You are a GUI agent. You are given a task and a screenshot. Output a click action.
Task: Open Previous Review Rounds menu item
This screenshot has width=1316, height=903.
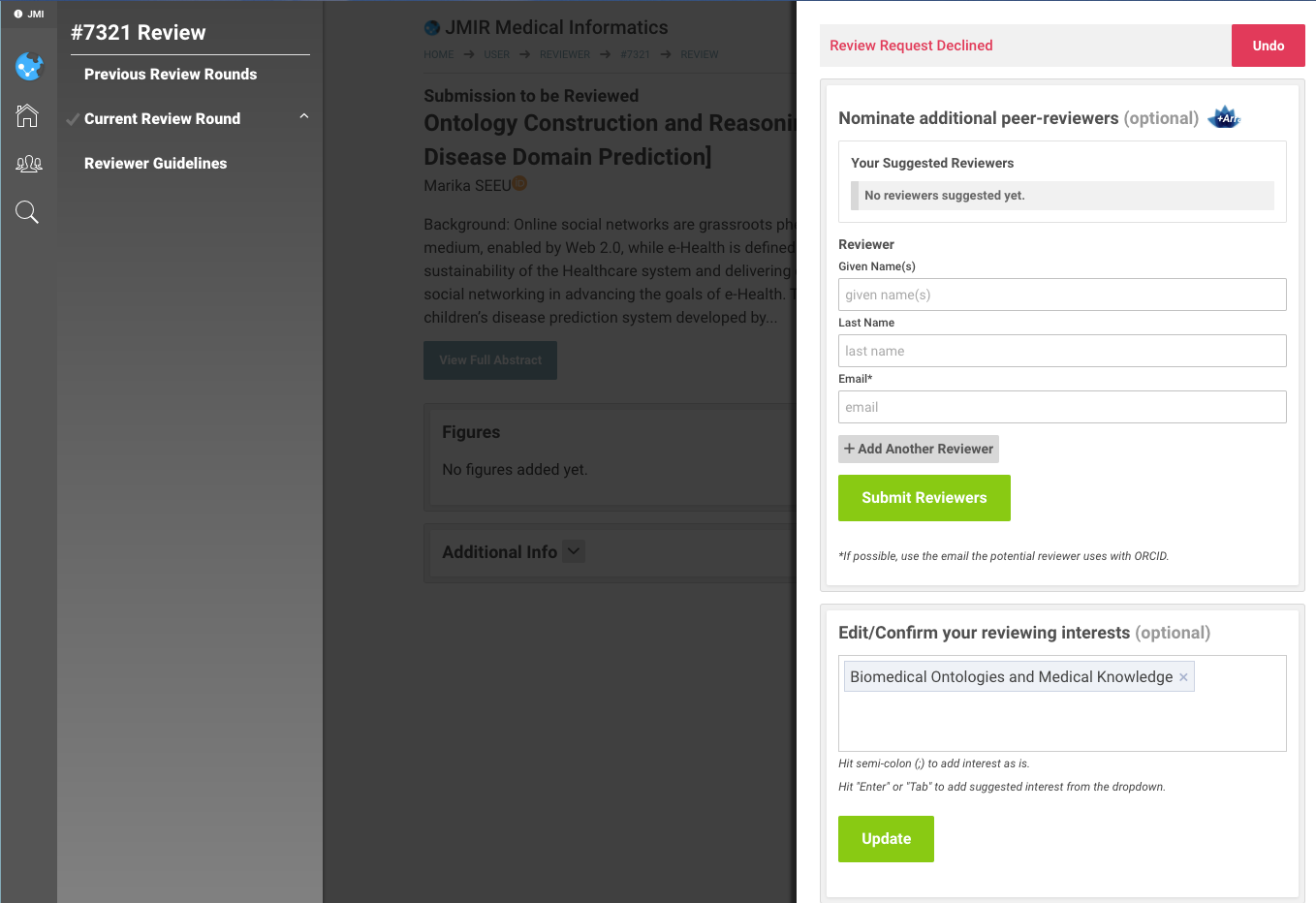(171, 75)
